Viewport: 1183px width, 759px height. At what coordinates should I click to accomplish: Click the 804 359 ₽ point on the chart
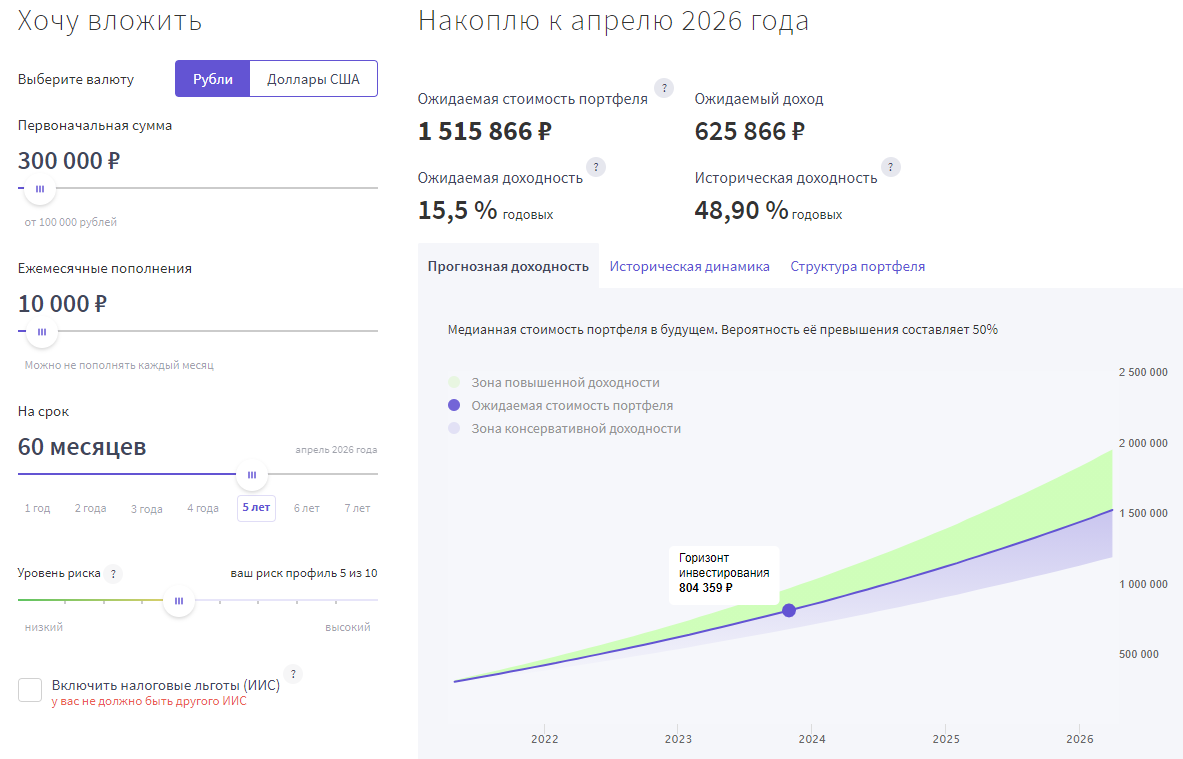tap(789, 610)
